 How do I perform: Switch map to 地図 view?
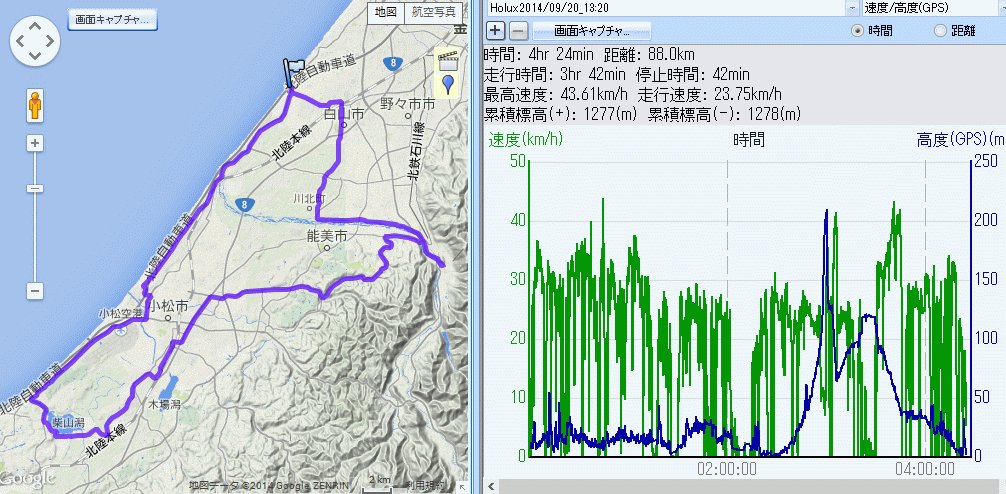384,13
